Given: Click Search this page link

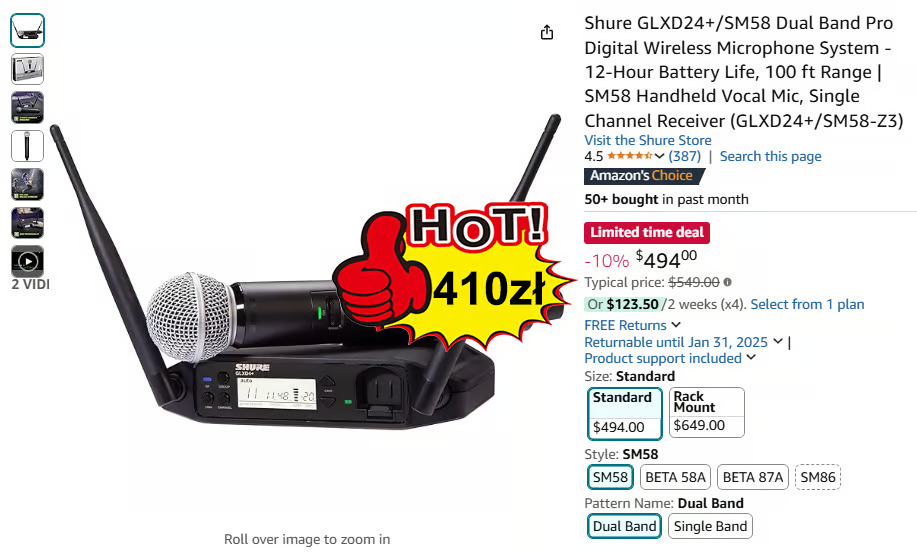Looking at the screenshot, I should pyautogui.click(x=770, y=156).
